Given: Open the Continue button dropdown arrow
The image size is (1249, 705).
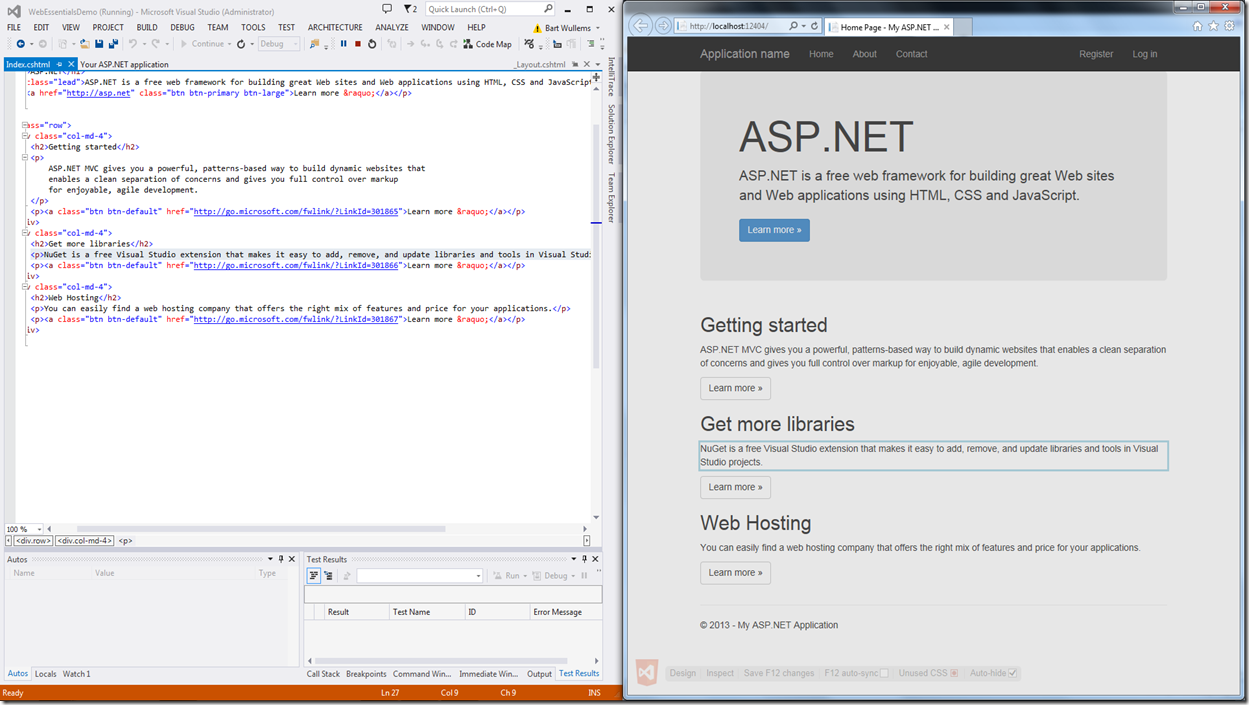Looking at the screenshot, I should pyautogui.click(x=230, y=44).
